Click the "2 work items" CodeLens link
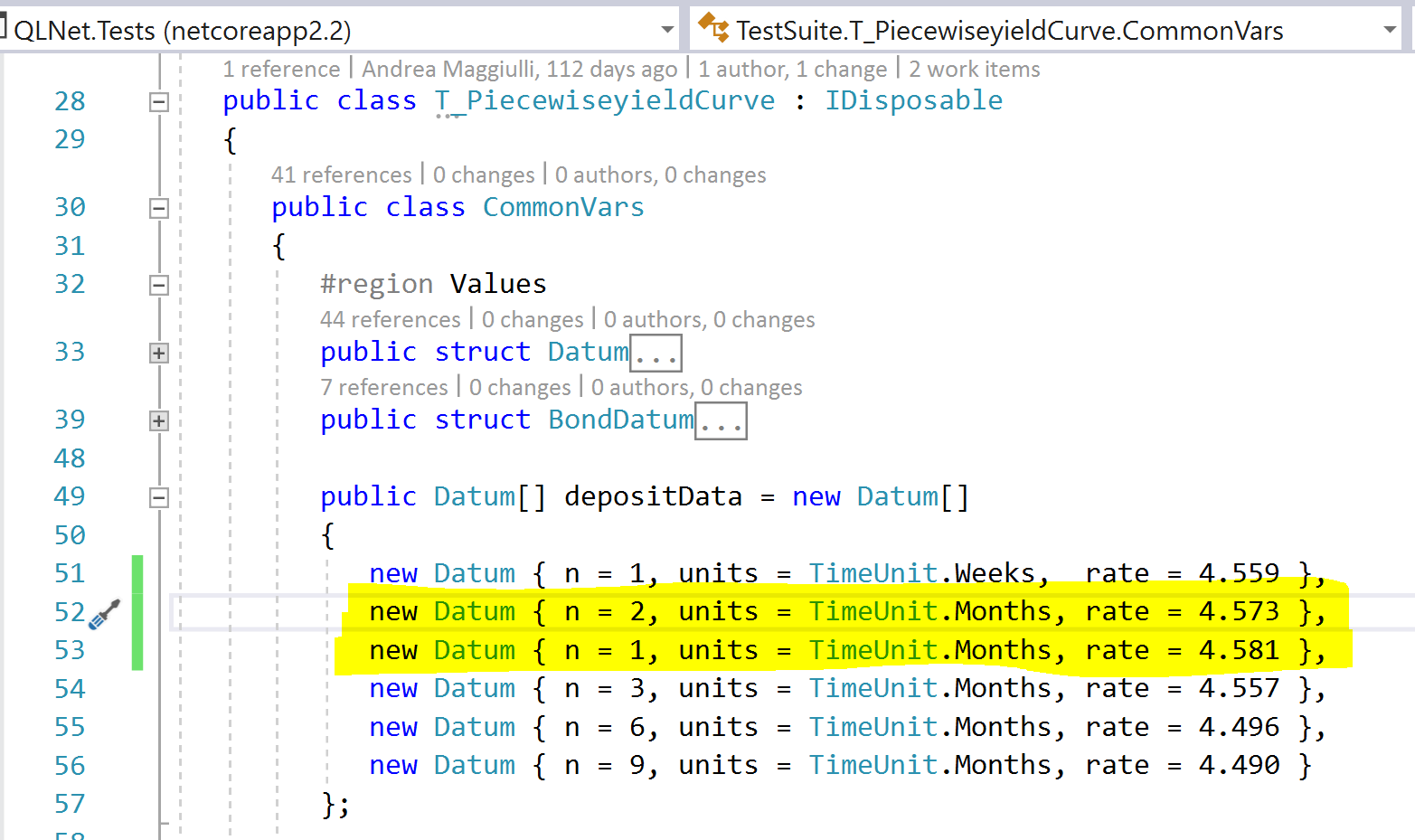The height and width of the screenshot is (840, 1415). pos(974,69)
